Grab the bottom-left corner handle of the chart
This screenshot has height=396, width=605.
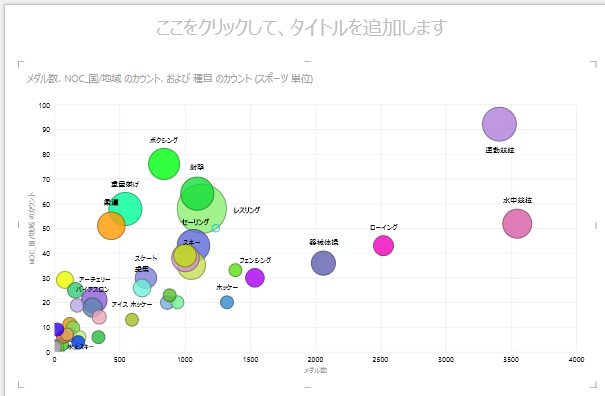pyautogui.click(x=21, y=384)
